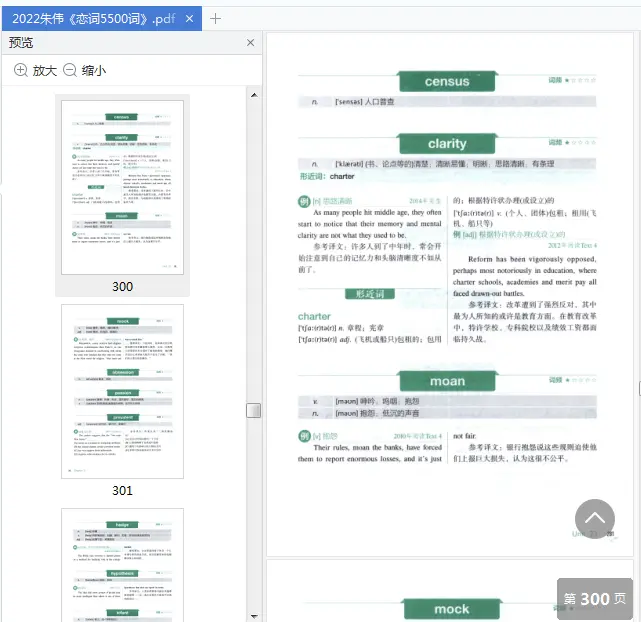
Task: Click the moan noun definition row
Action: pyautogui.click(x=447, y=413)
